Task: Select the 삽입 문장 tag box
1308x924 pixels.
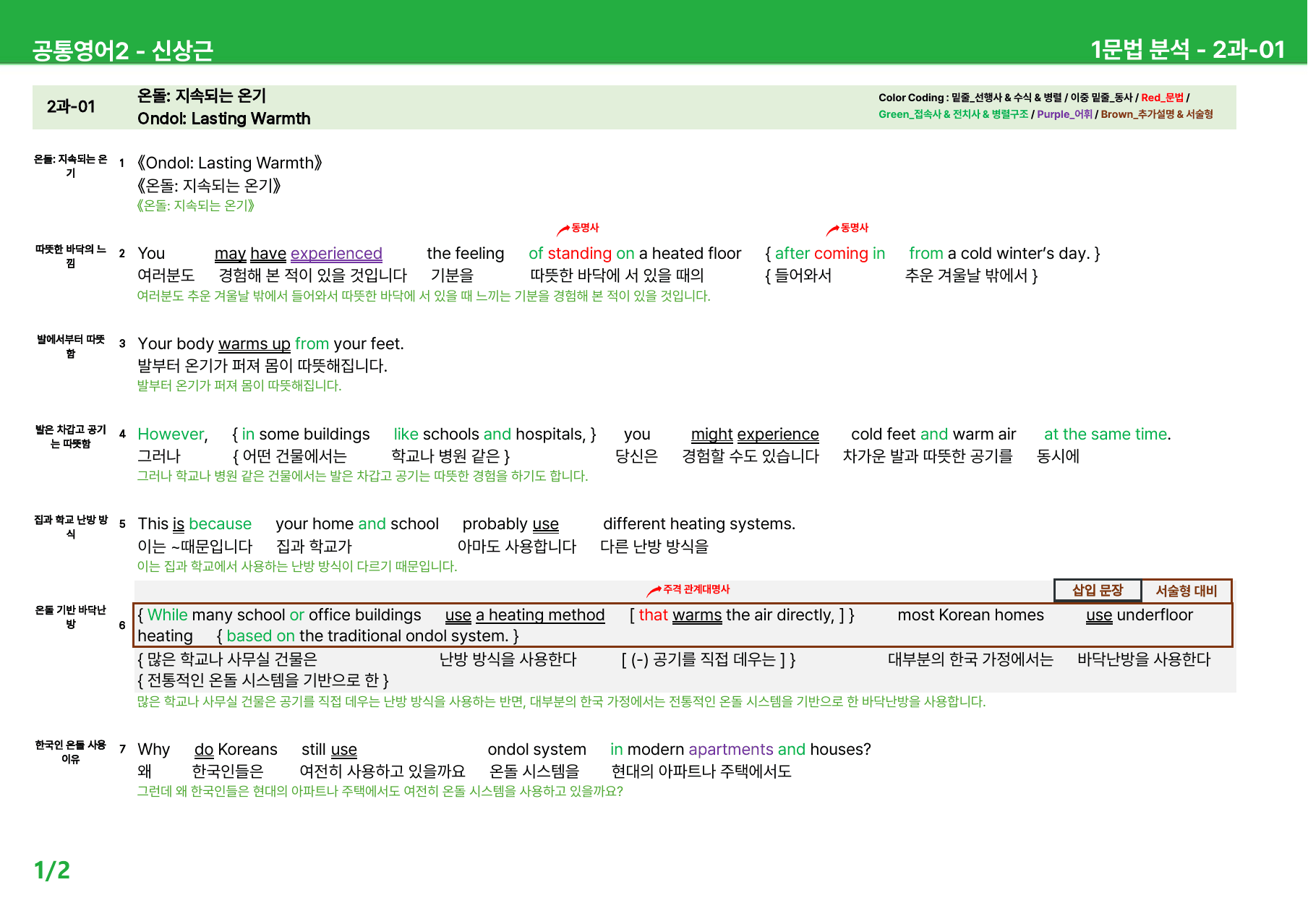Action: click(1098, 591)
